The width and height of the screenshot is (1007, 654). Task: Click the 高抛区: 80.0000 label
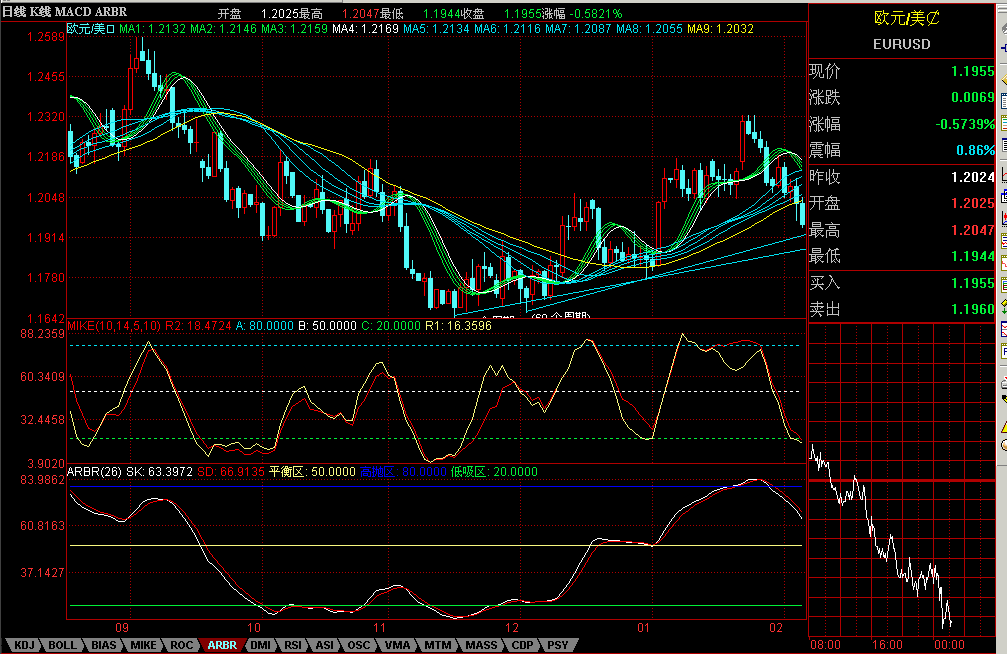(x=403, y=472)
